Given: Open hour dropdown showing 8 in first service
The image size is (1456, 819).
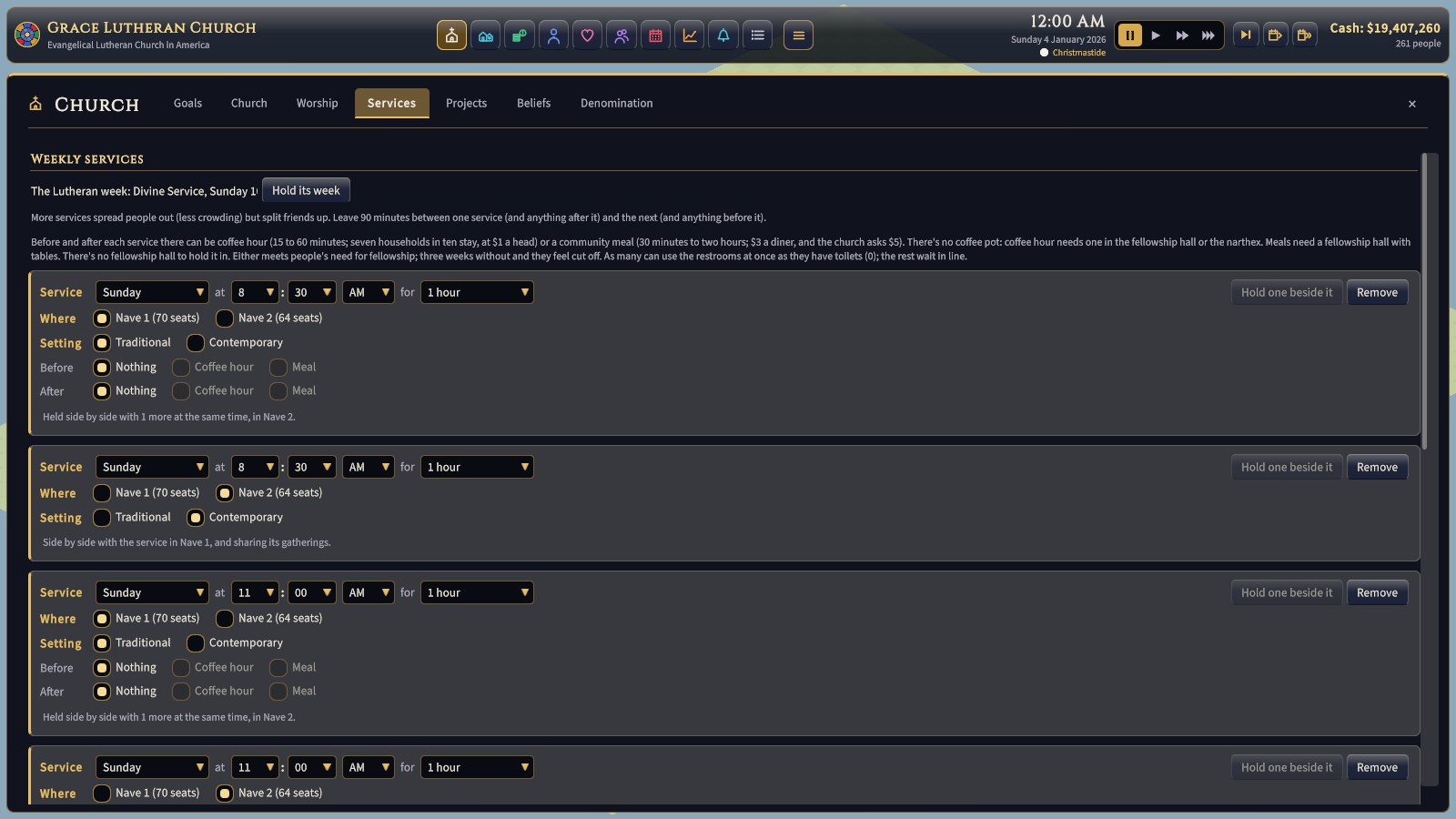Looking at the screenshot, I should [x=255, y=292].
